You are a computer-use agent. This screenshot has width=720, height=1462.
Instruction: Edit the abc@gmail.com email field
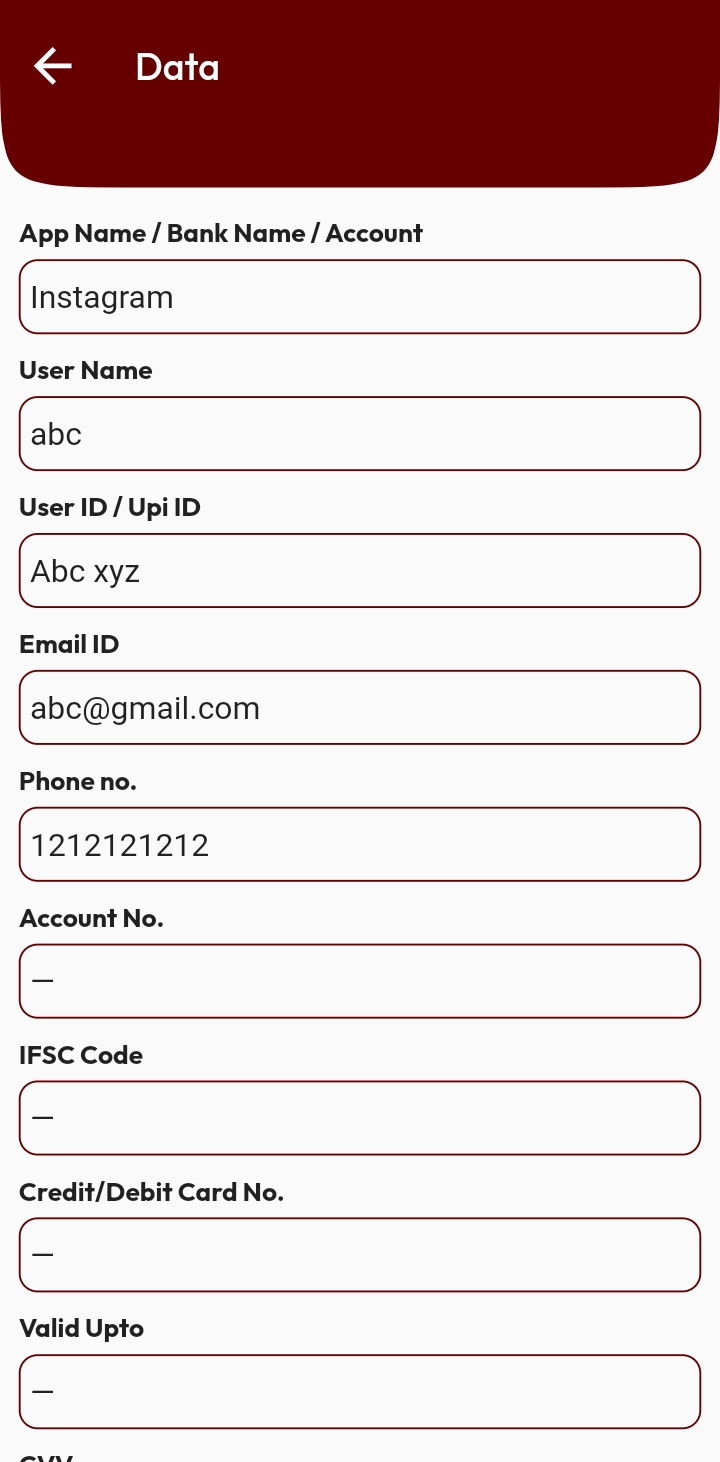coord(360,708)
